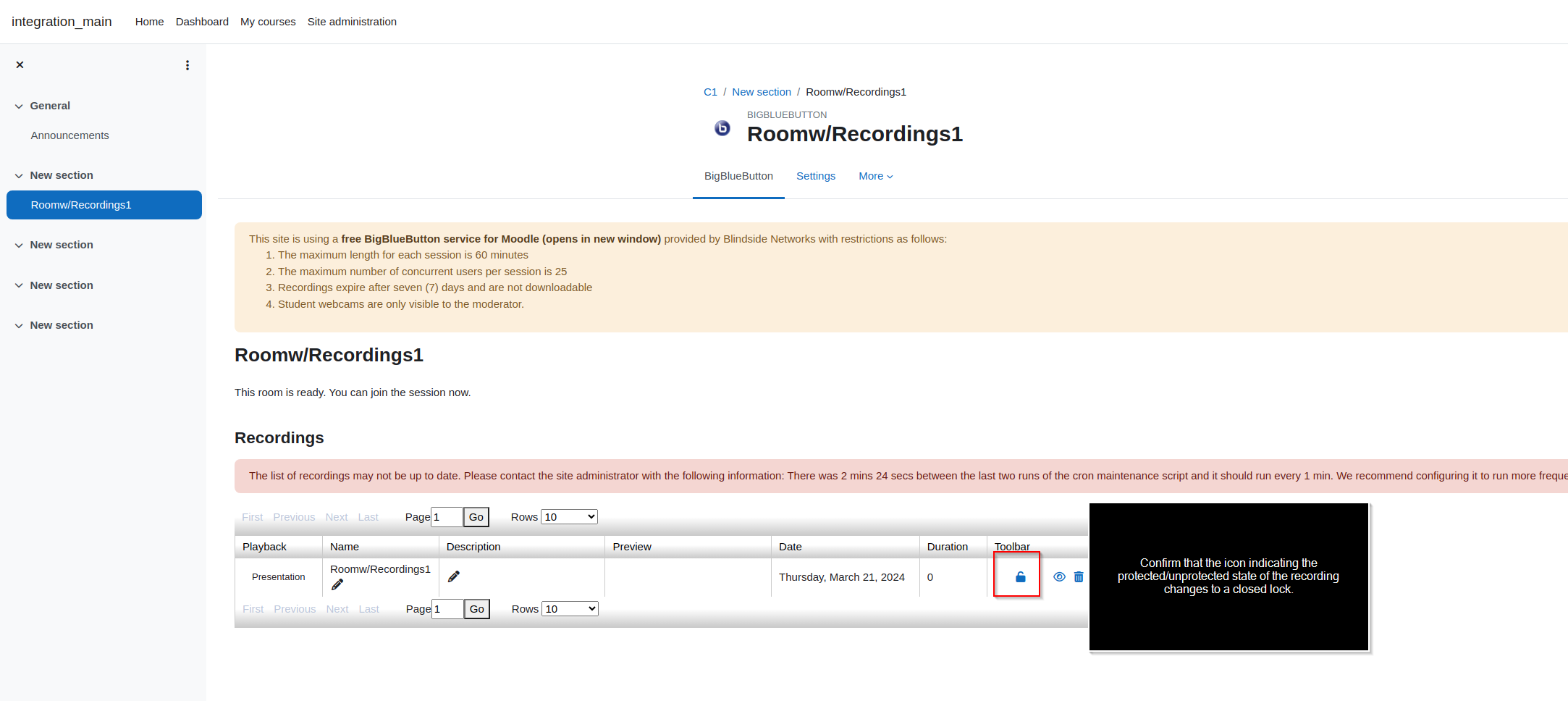Click the top First pagination link

click(x=253, y=517)
